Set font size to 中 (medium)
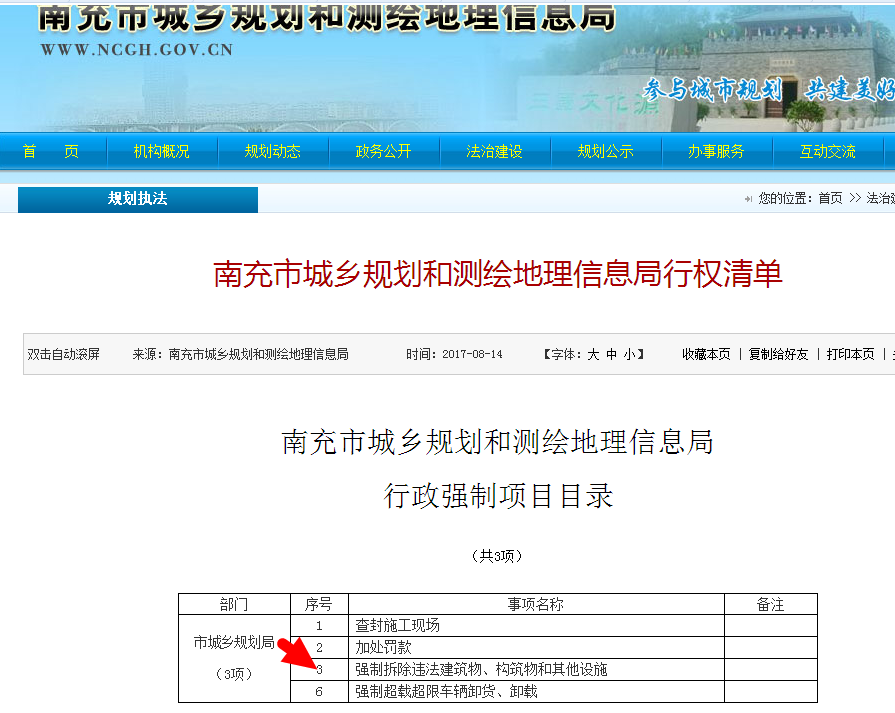Viewport: 895px width, 713px height. tap(611, 355)
